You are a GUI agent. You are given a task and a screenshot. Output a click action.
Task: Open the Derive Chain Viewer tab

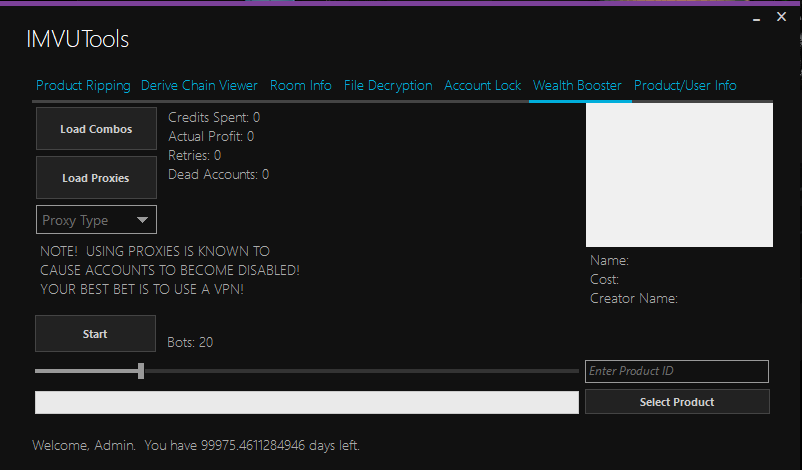tap(199, 85)
